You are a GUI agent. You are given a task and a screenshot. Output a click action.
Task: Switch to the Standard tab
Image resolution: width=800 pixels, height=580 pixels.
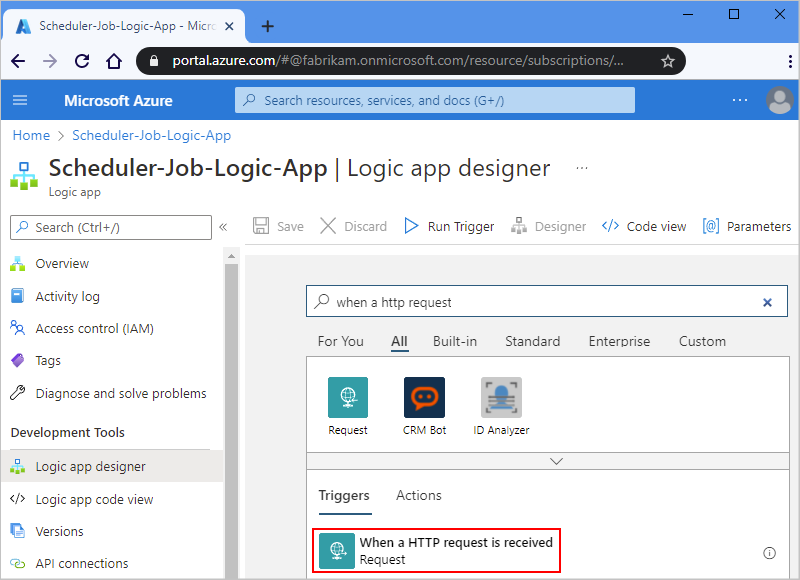pos(533,341)
